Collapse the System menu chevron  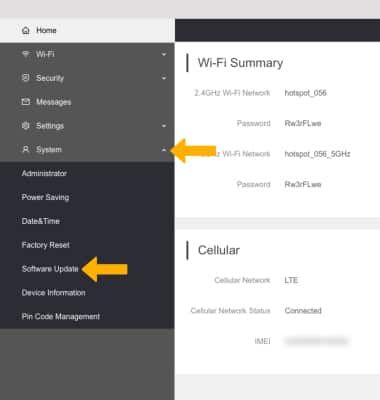point(164,150)
